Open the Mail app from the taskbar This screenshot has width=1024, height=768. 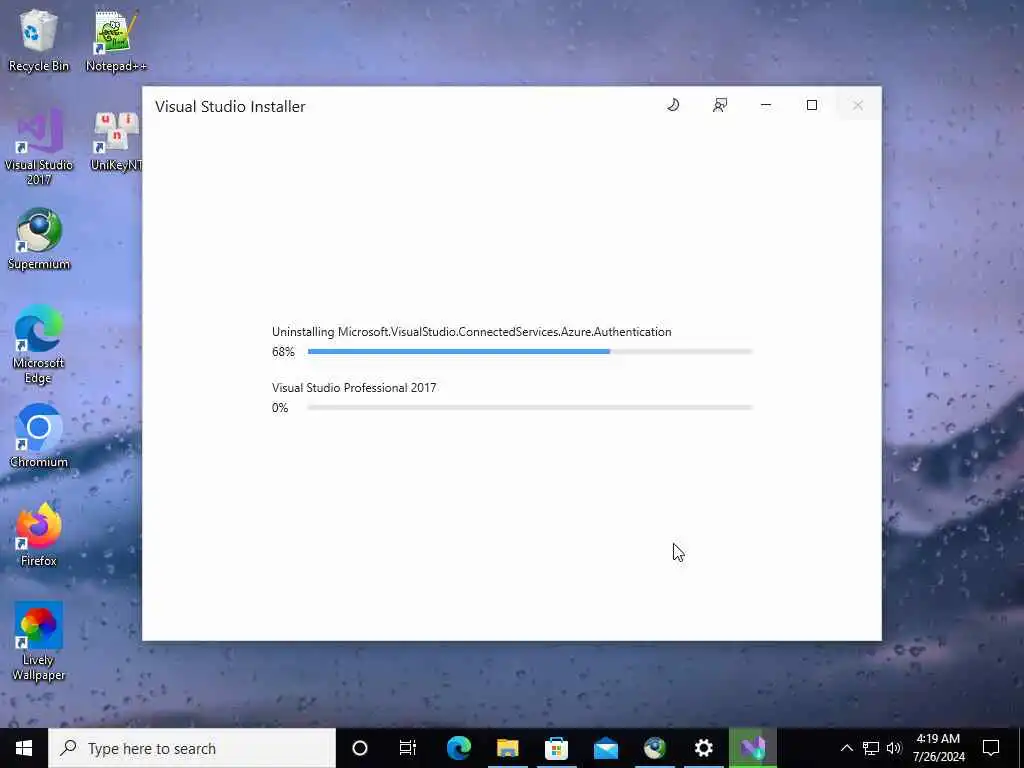pos(605,748)
